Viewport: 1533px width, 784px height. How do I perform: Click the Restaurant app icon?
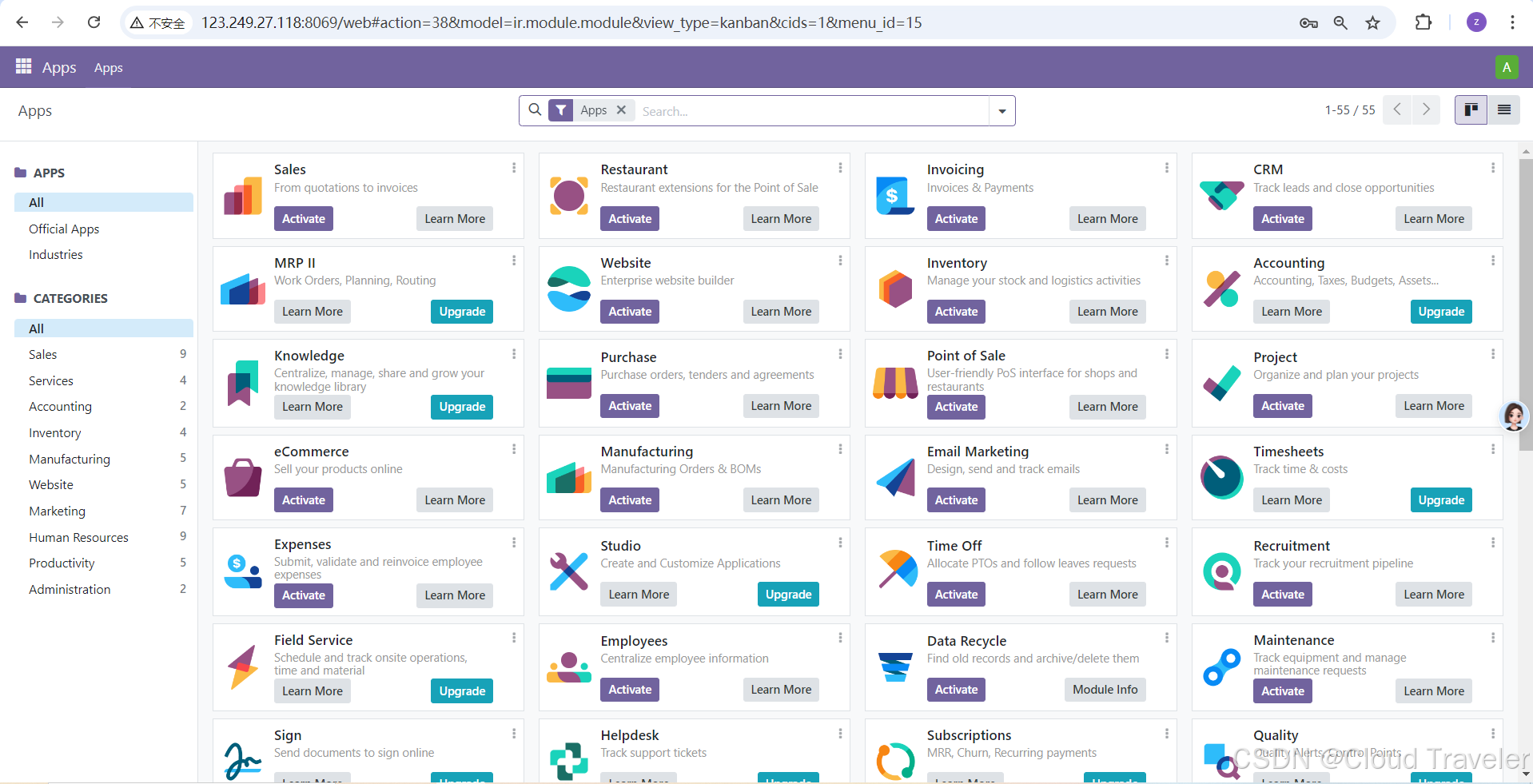pos(569,196)
